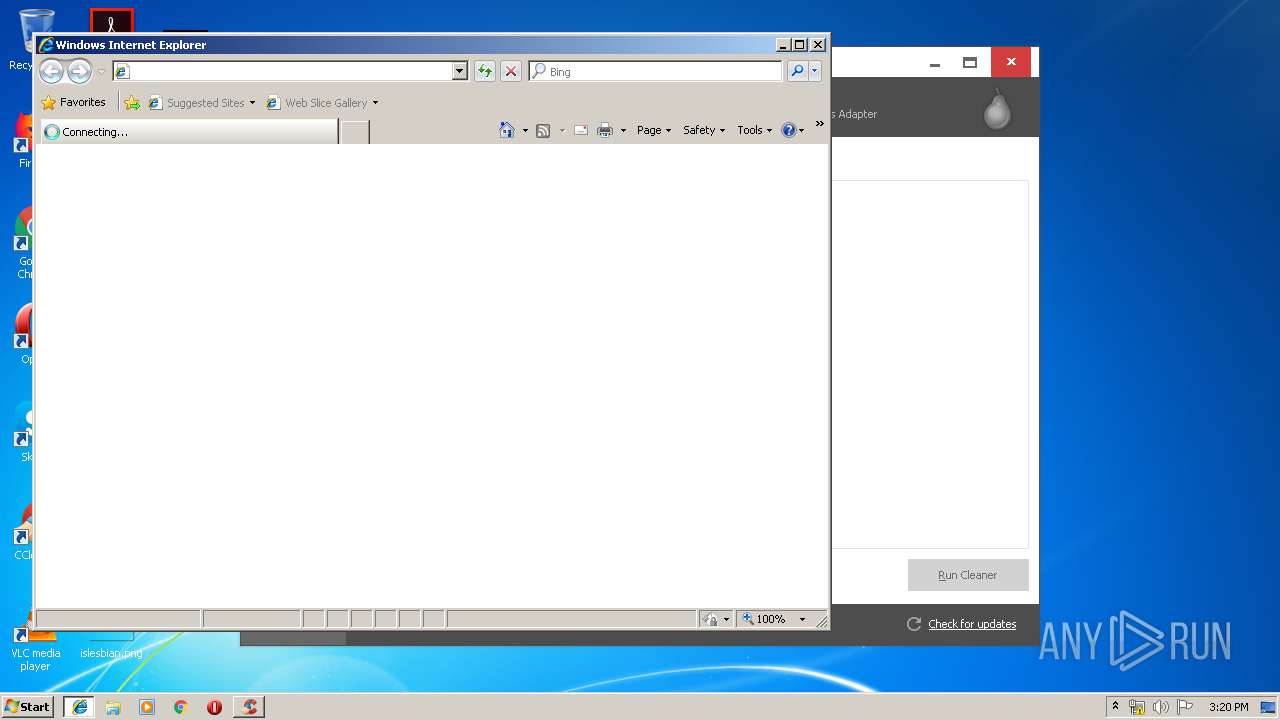
Task: Launch Windows Media Player from taskbar
Action: [x=147, y=707]
